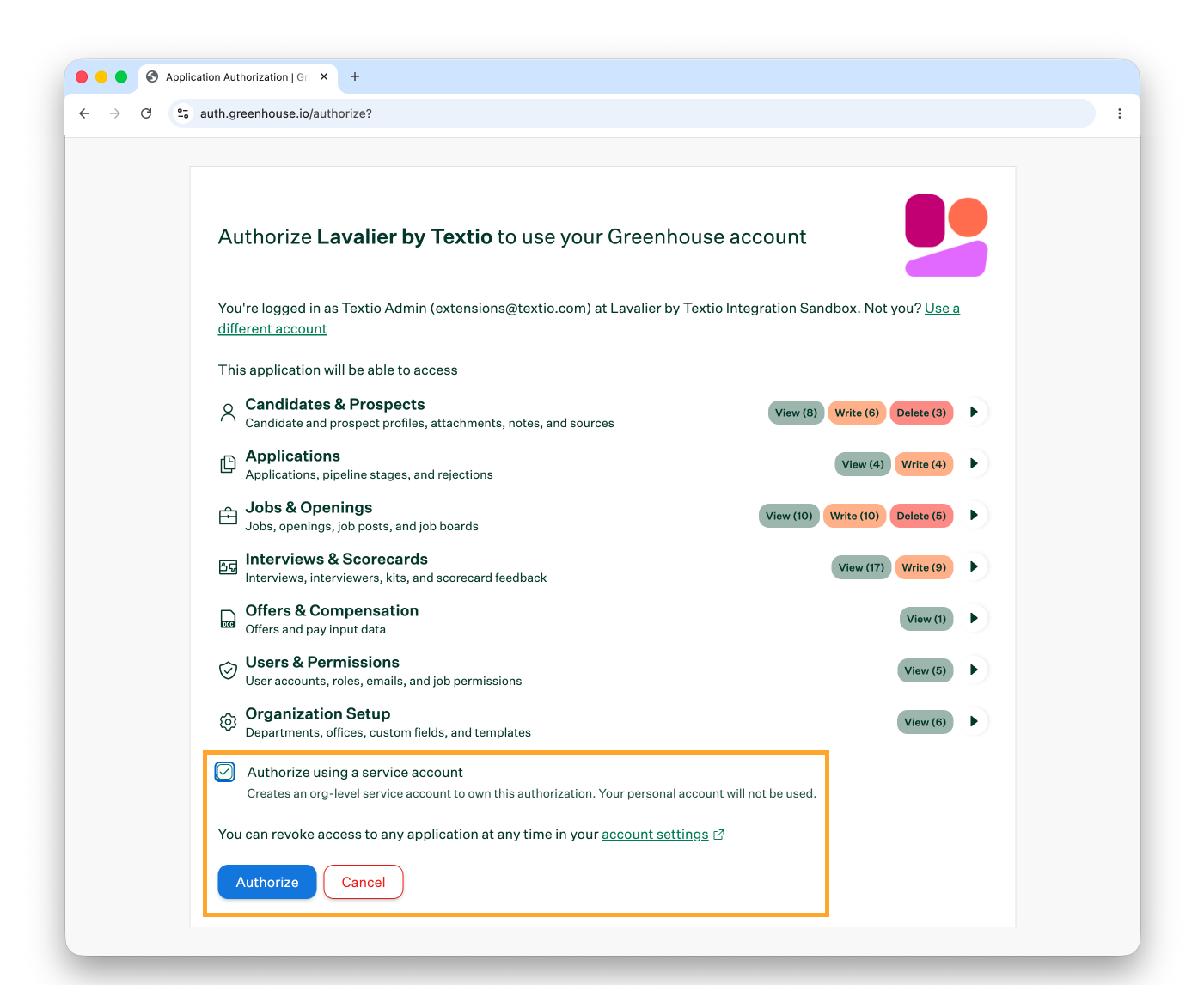Click the Interviews & Scorecards icon
1204x985 pixels.
pos(228,567)
